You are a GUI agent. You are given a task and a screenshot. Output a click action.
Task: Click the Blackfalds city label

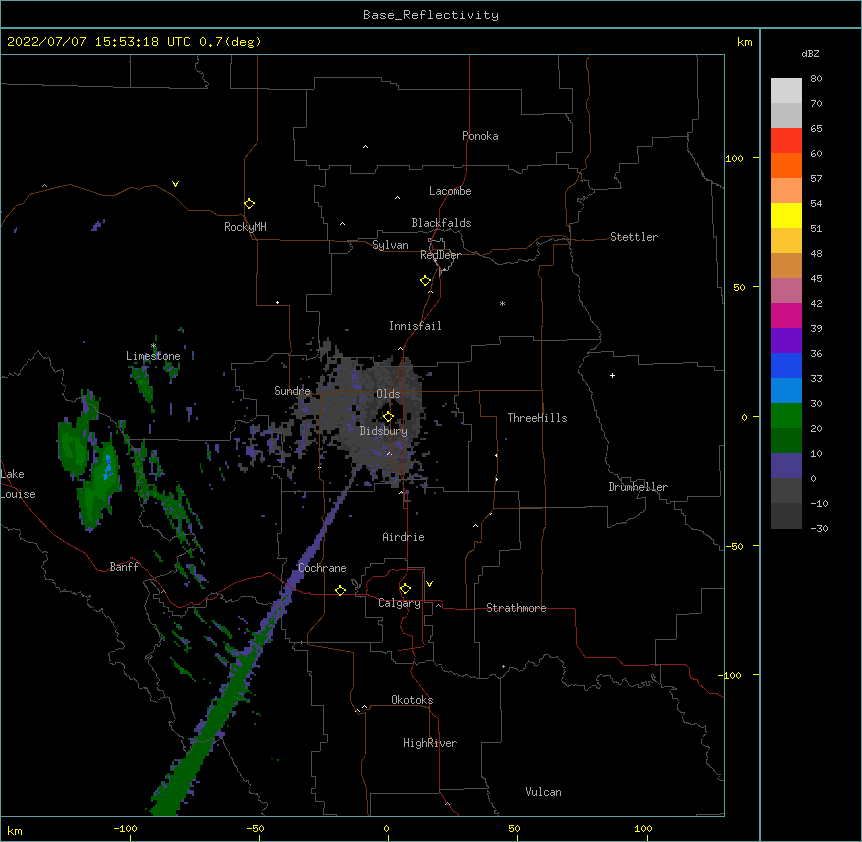click(441, 223)
